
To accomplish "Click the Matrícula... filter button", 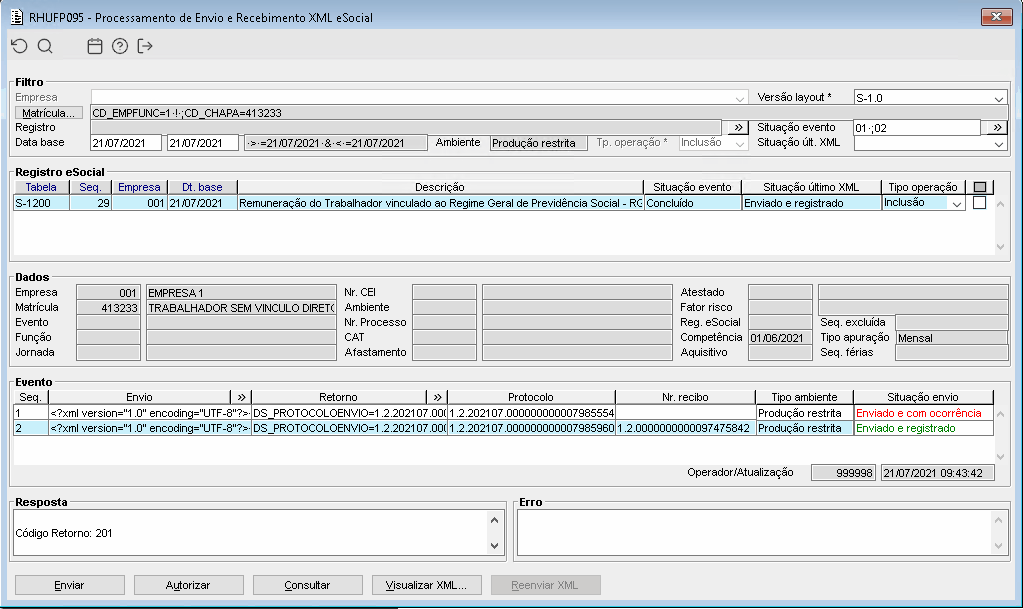I will point(49,113).
